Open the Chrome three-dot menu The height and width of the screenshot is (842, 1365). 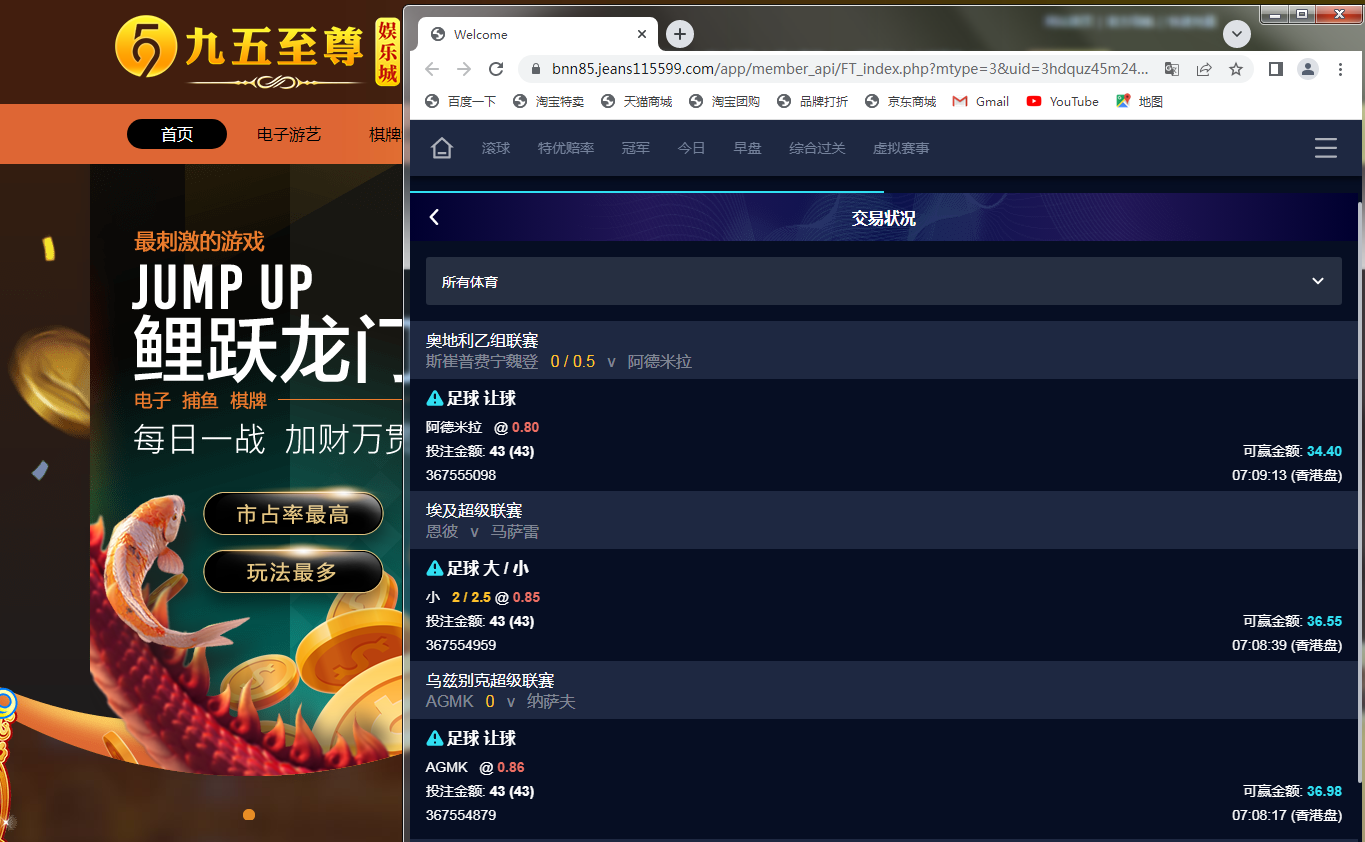1341,69
